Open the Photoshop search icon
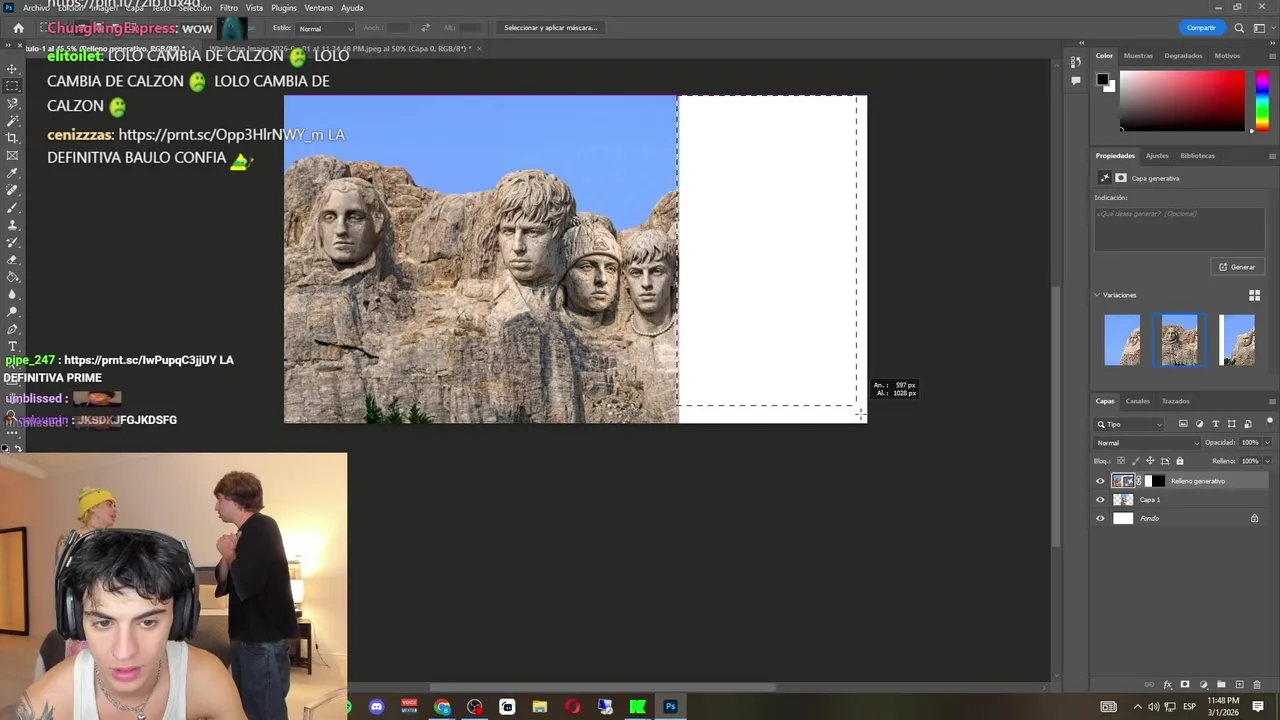1280x720 pixels. pos(1239,28)
